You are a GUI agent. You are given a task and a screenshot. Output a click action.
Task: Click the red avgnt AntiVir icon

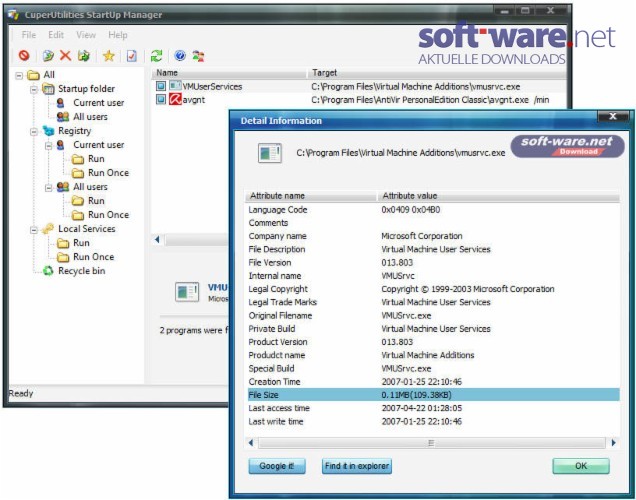[175, 99]
